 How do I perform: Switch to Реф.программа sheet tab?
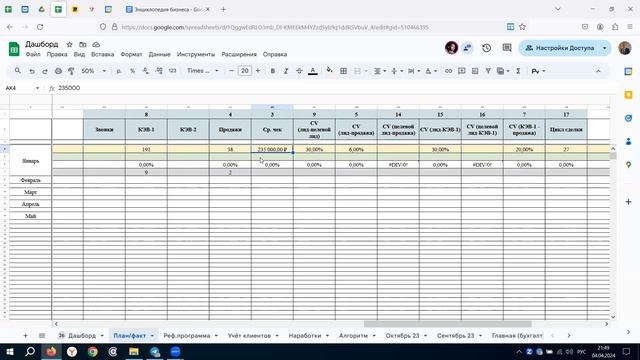(x=187, y=336)
